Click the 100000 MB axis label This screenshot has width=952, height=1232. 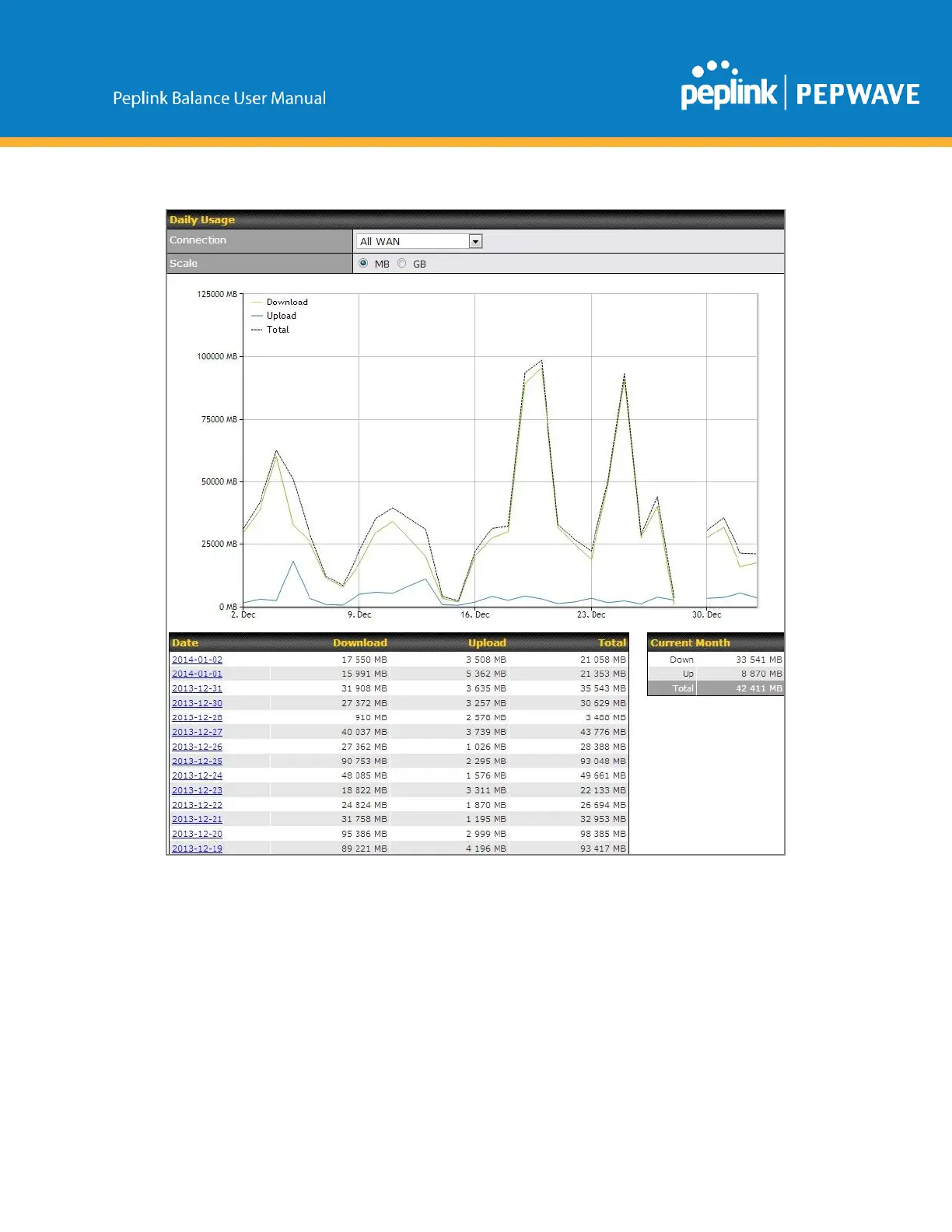coord(217,356)
